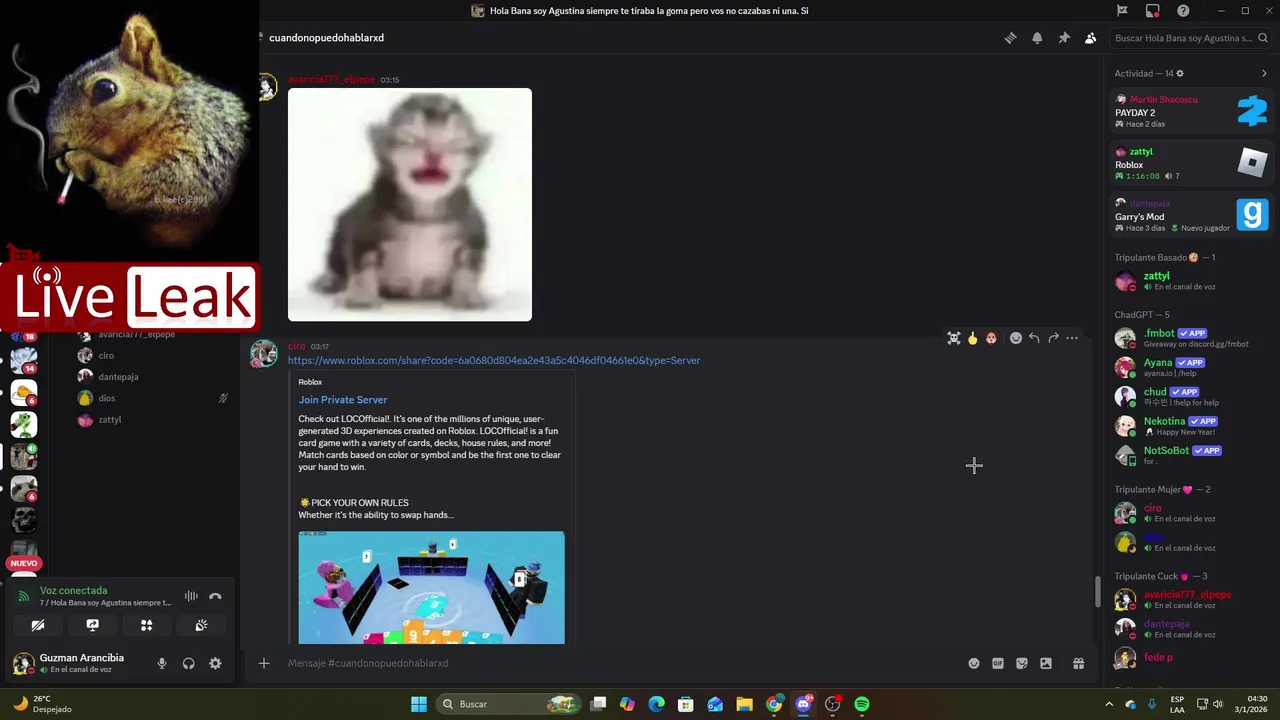Open Windows Start menu
The width and height of the screenshot is (1280, 720).
click(x=419, y=704)
